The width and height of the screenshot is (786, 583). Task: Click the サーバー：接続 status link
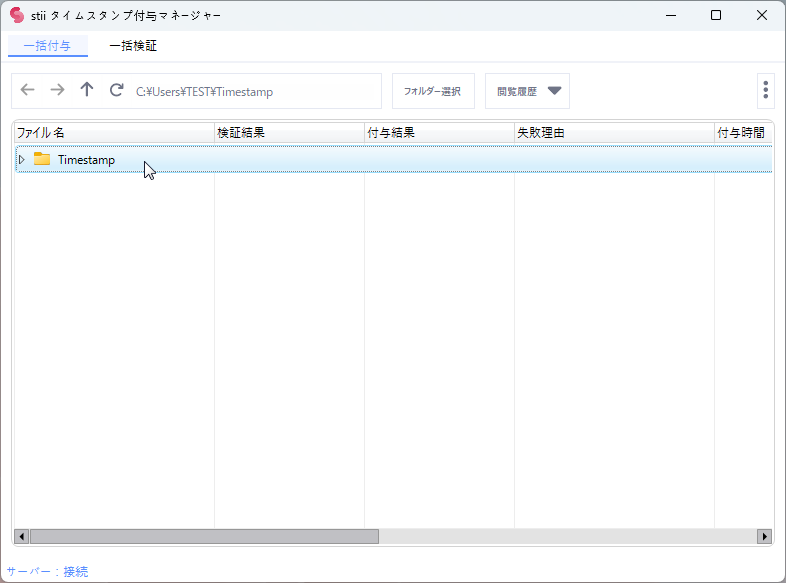[47, 571]
